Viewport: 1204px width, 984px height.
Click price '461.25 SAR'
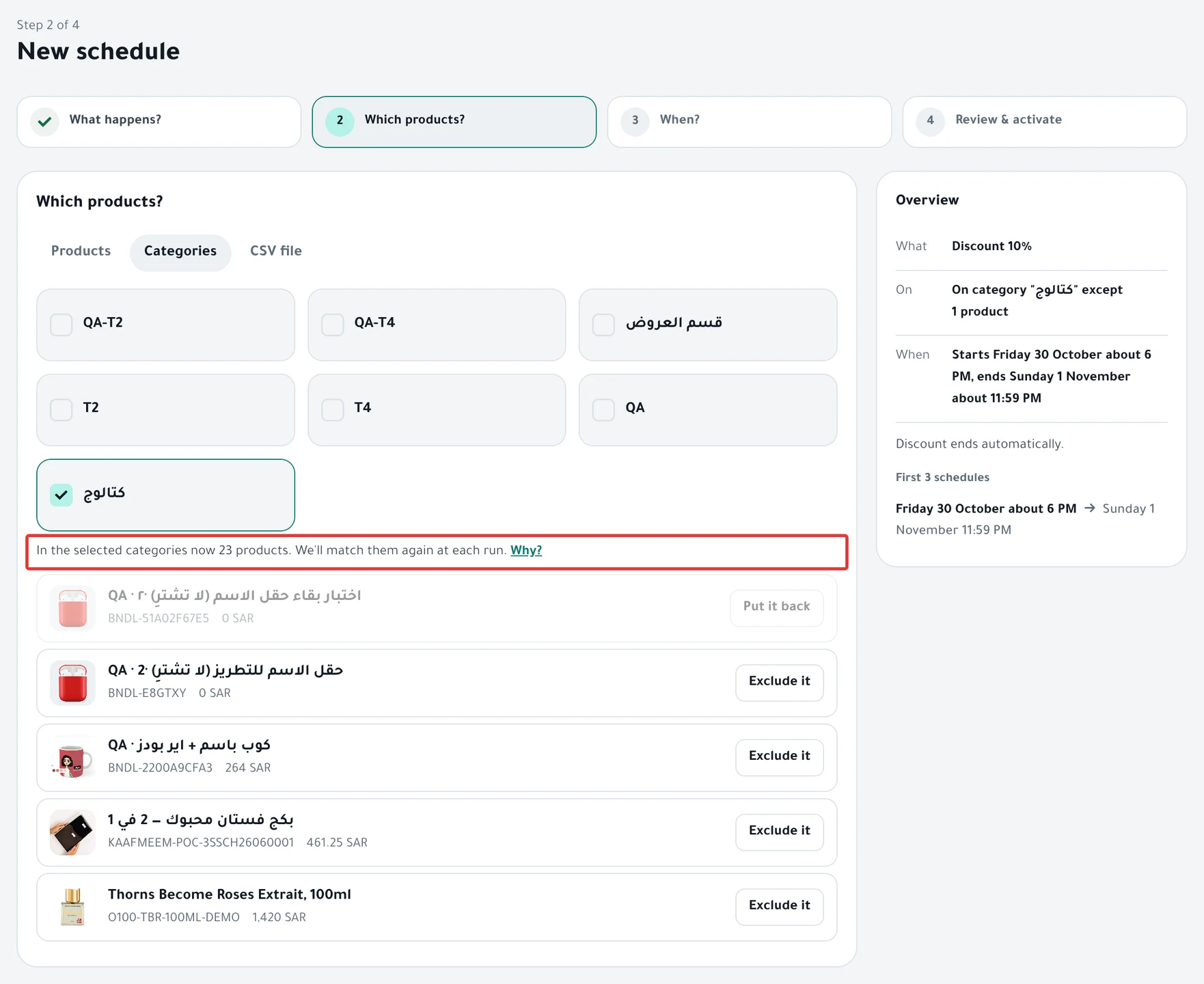tap(337, 843)
